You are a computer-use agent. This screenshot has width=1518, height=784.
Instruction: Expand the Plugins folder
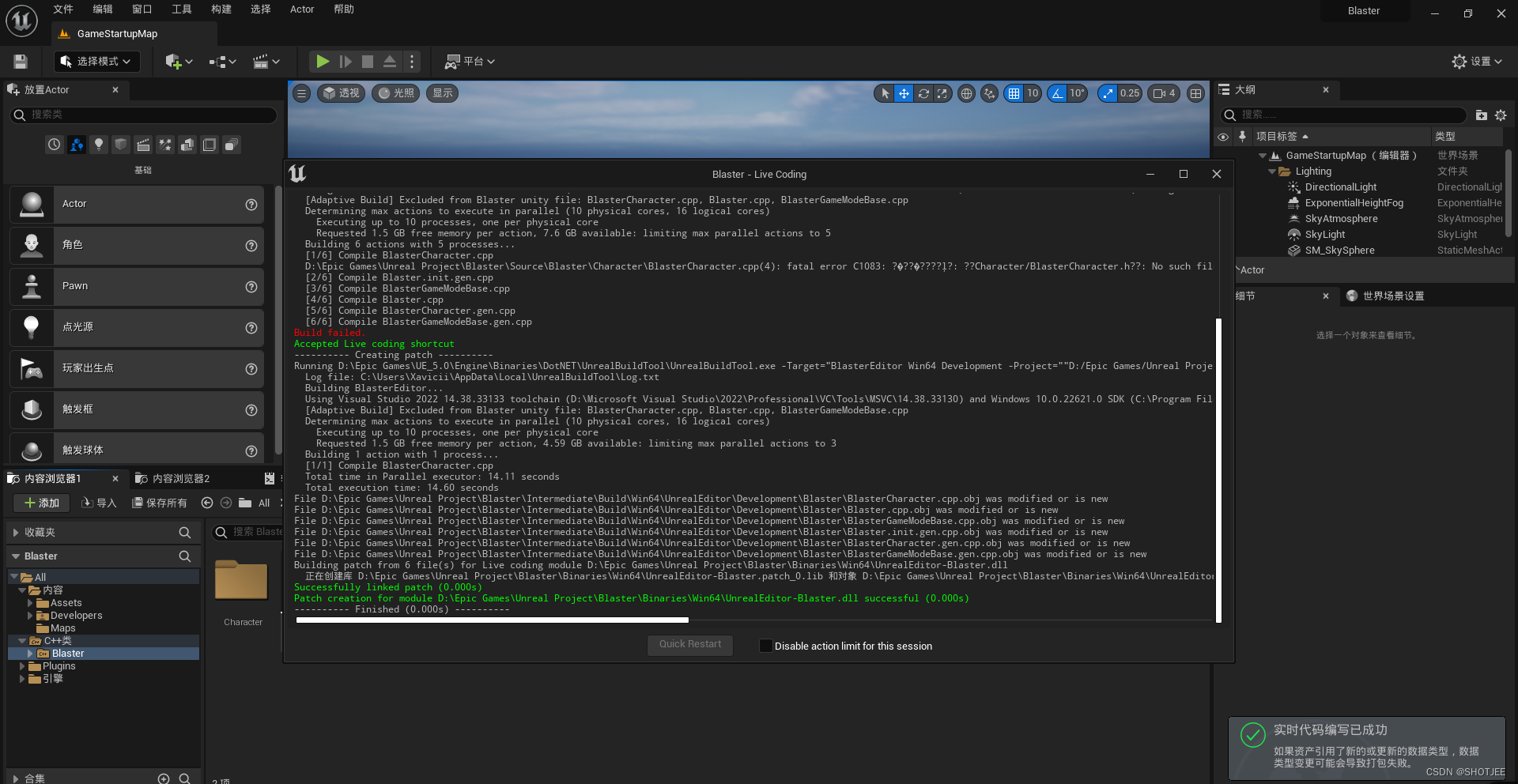click(x=22, y=666)
